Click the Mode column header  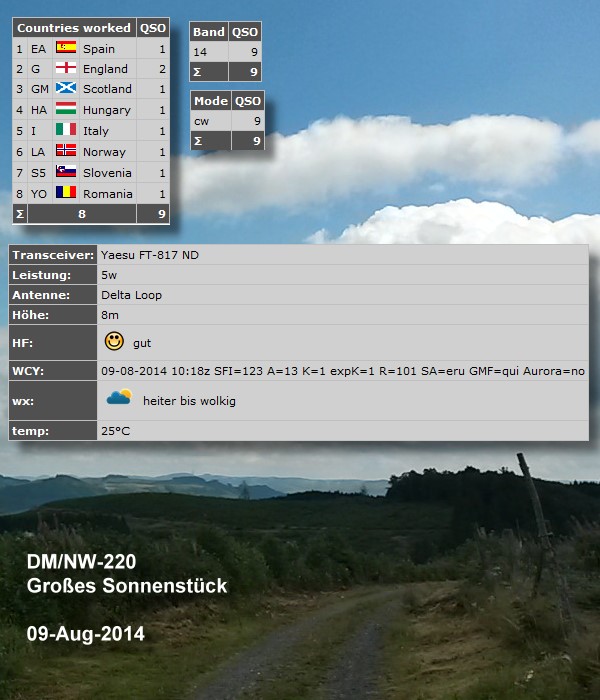210,101
